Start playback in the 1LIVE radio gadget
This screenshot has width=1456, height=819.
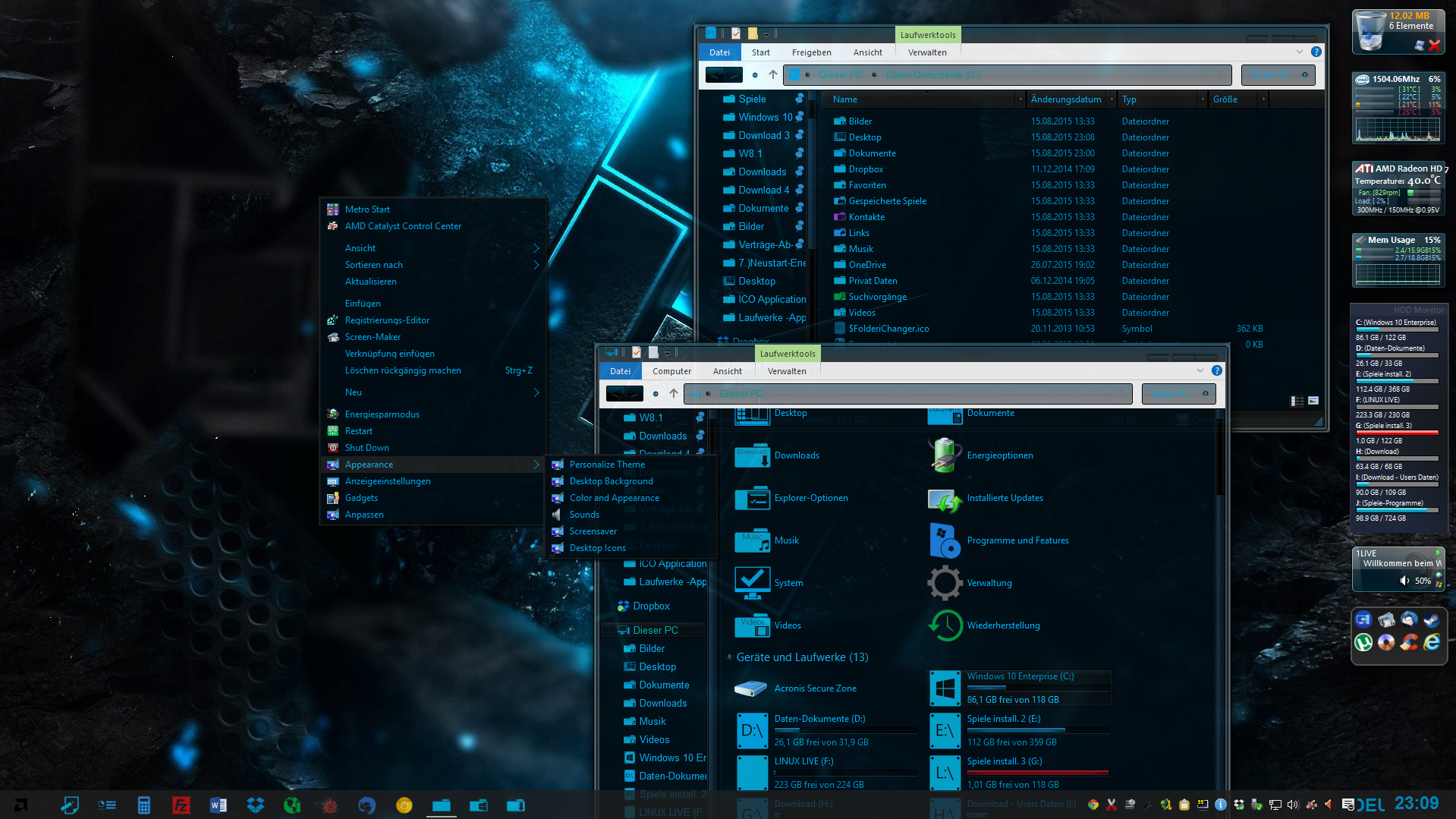pyautogui.click(x=1438, y=553)
